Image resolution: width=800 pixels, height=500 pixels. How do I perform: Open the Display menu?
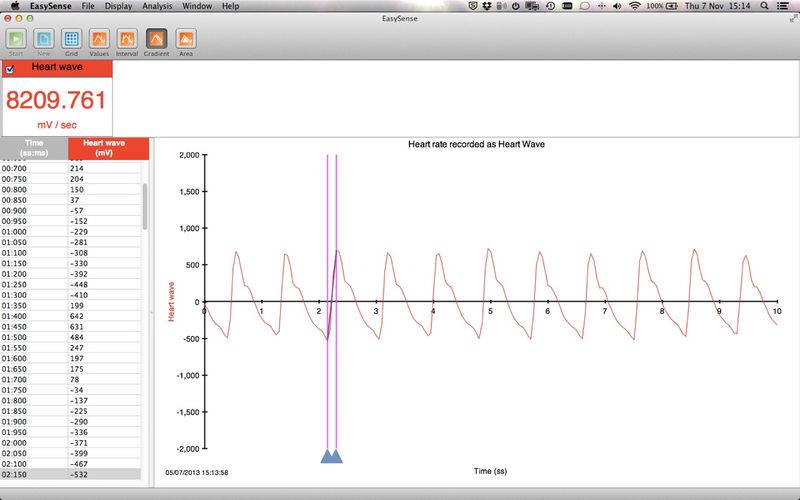pyautogui.click(x=118, y=6)
